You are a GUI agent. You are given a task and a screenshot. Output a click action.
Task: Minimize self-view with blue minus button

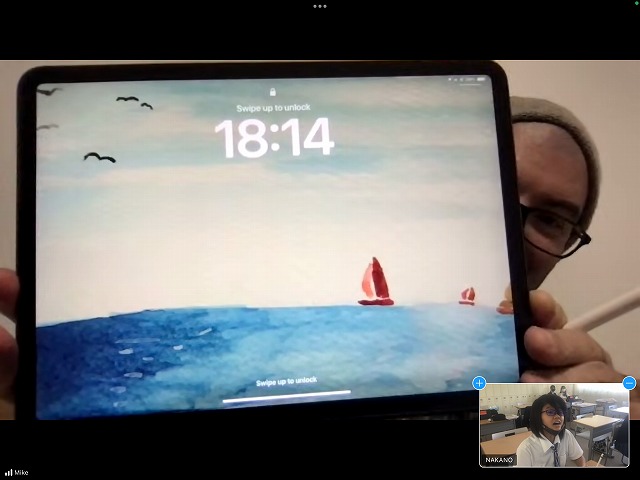click(x=629, y=383)
